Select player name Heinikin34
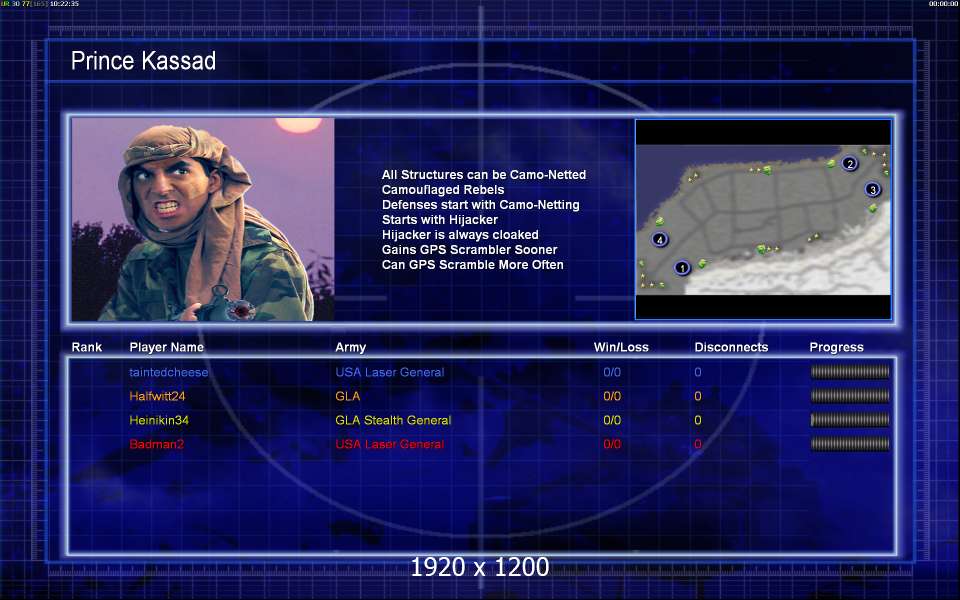 (159, 420)
